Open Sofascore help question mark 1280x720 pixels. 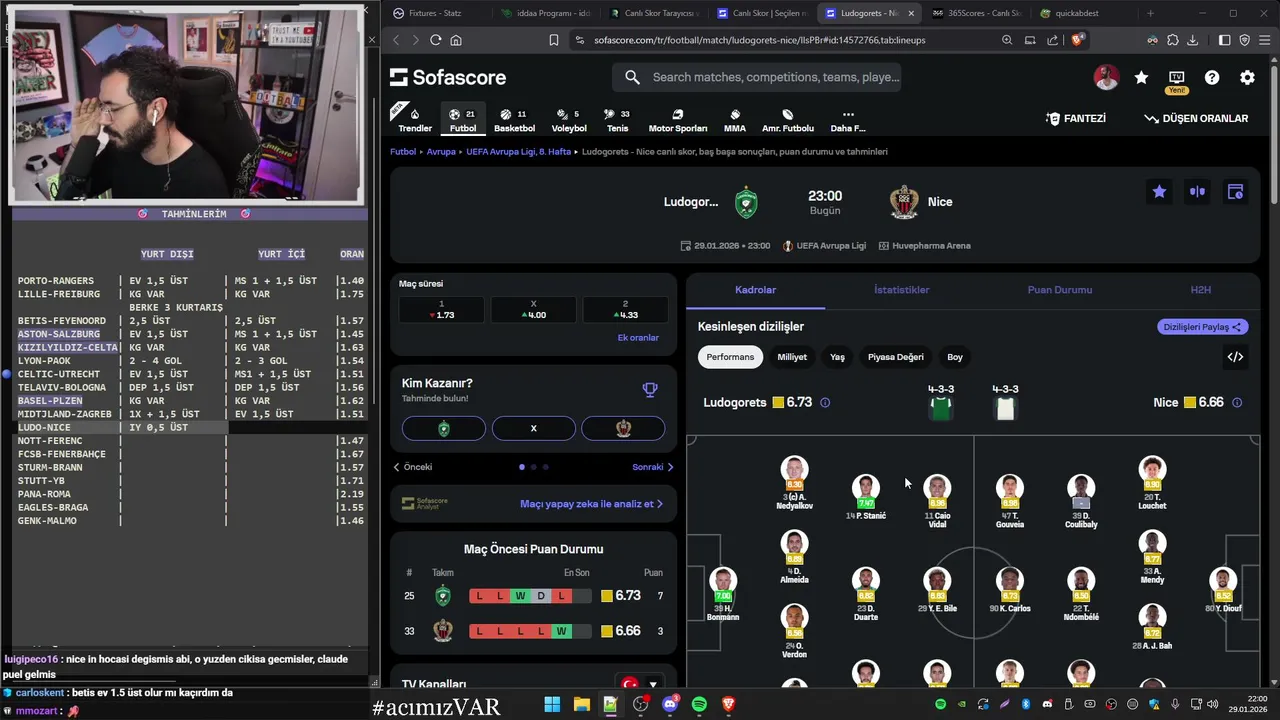click(x=1212, y=77)
